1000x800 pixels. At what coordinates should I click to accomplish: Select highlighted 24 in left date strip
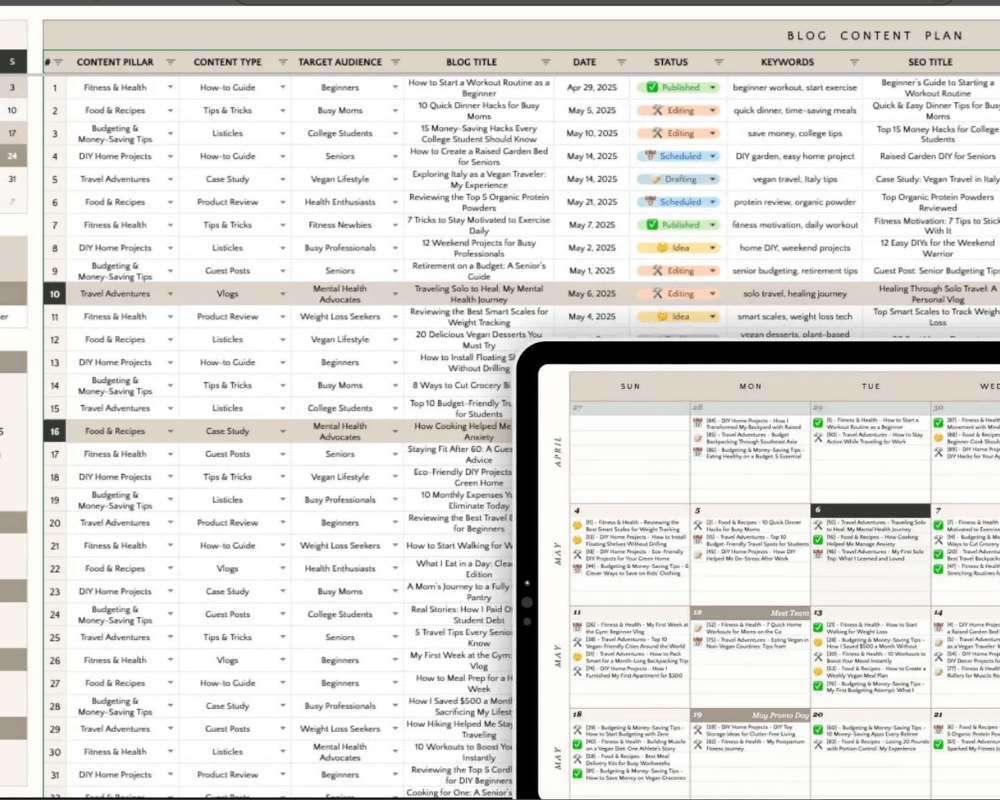[12, 156]
